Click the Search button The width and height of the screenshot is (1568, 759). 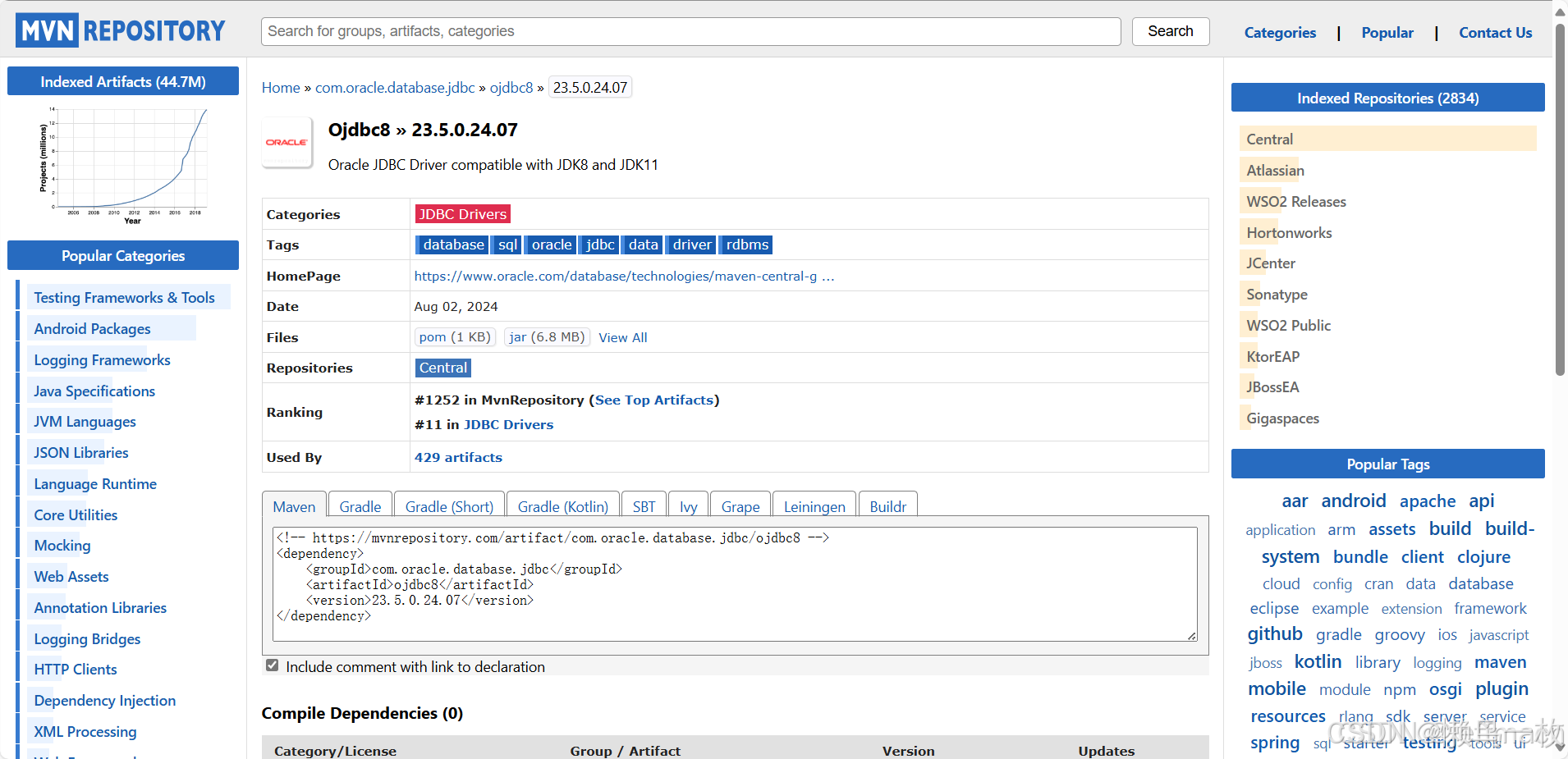coord(1170,31)
